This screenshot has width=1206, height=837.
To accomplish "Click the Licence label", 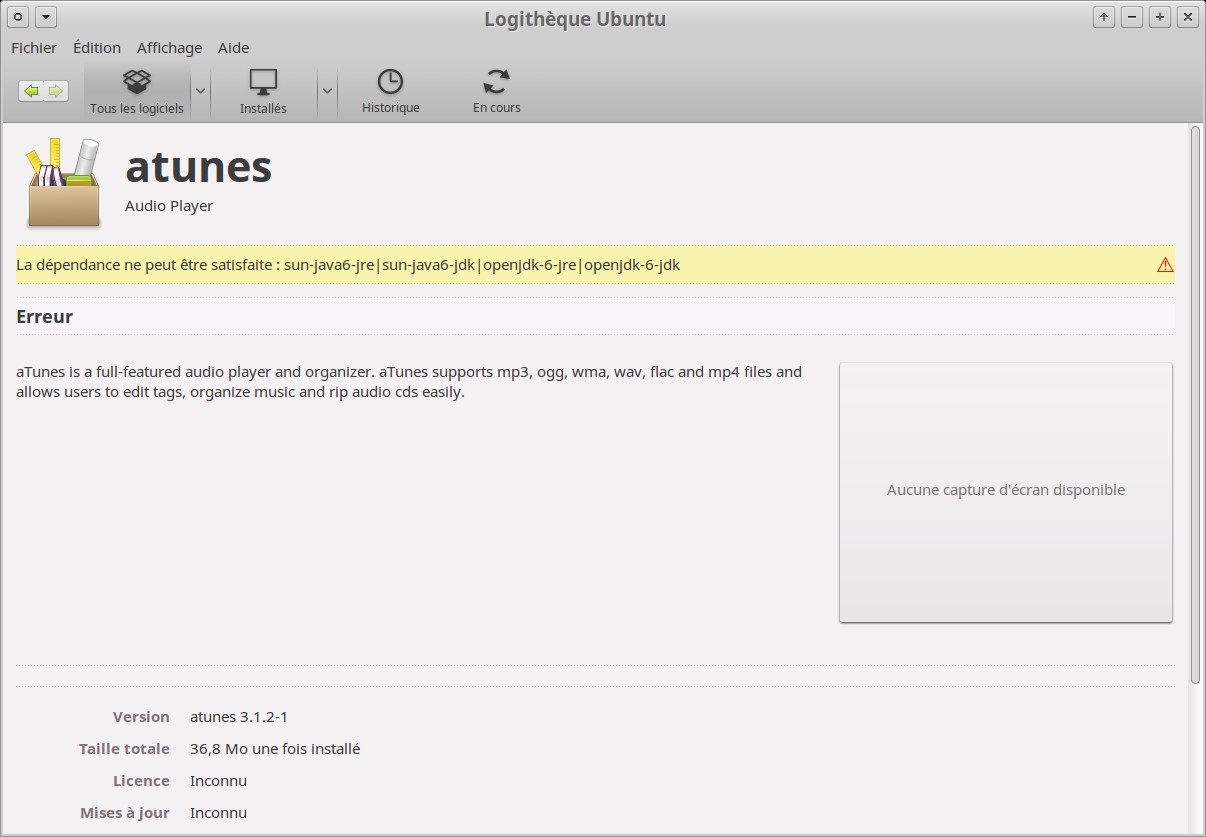I will [x=141, y=781].
